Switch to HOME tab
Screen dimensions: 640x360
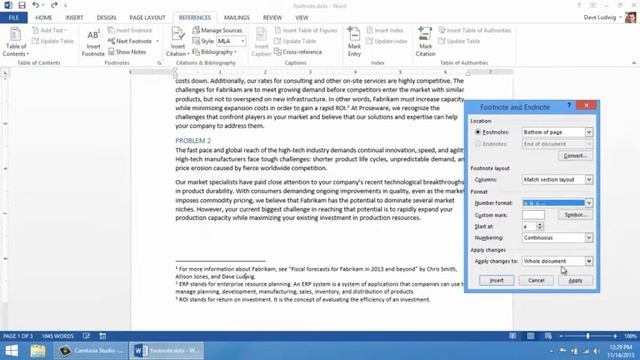click(x=44, y=18)
